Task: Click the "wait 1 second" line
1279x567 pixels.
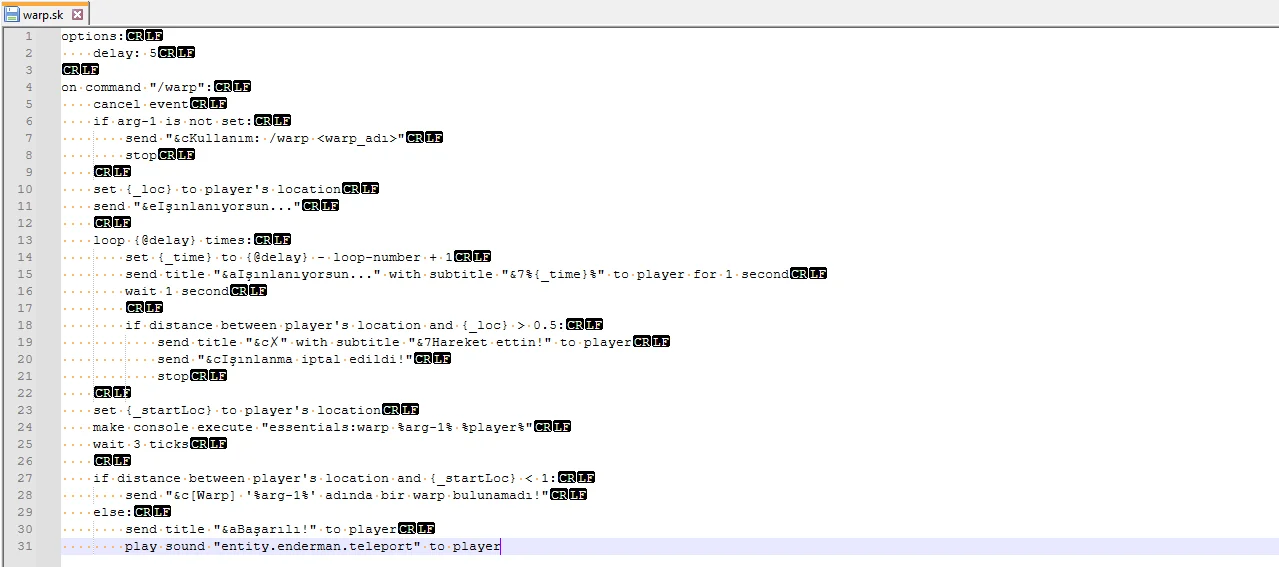Action: [x=177, y=291]
